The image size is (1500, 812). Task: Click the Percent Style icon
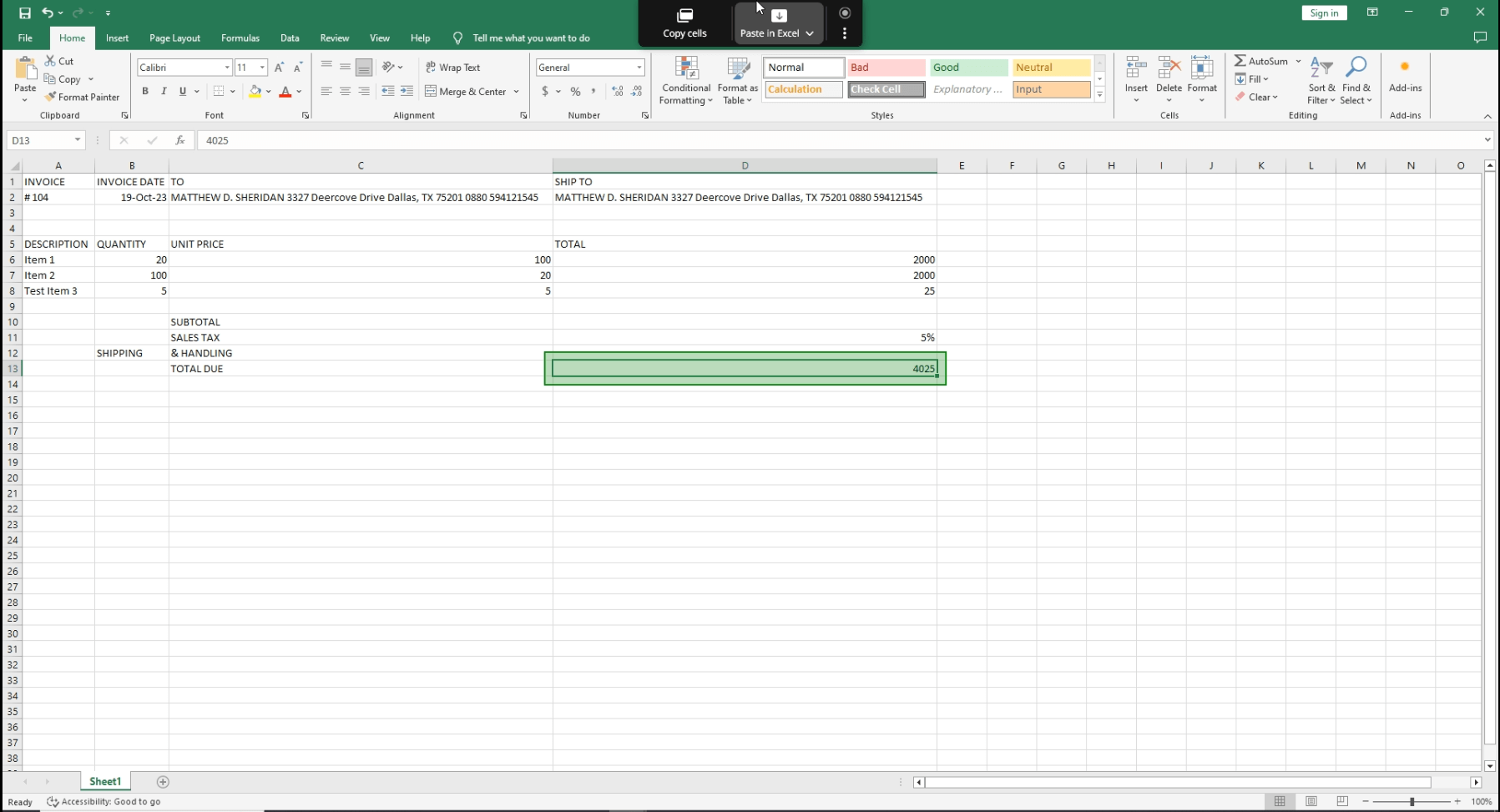(x=575, y=91)
